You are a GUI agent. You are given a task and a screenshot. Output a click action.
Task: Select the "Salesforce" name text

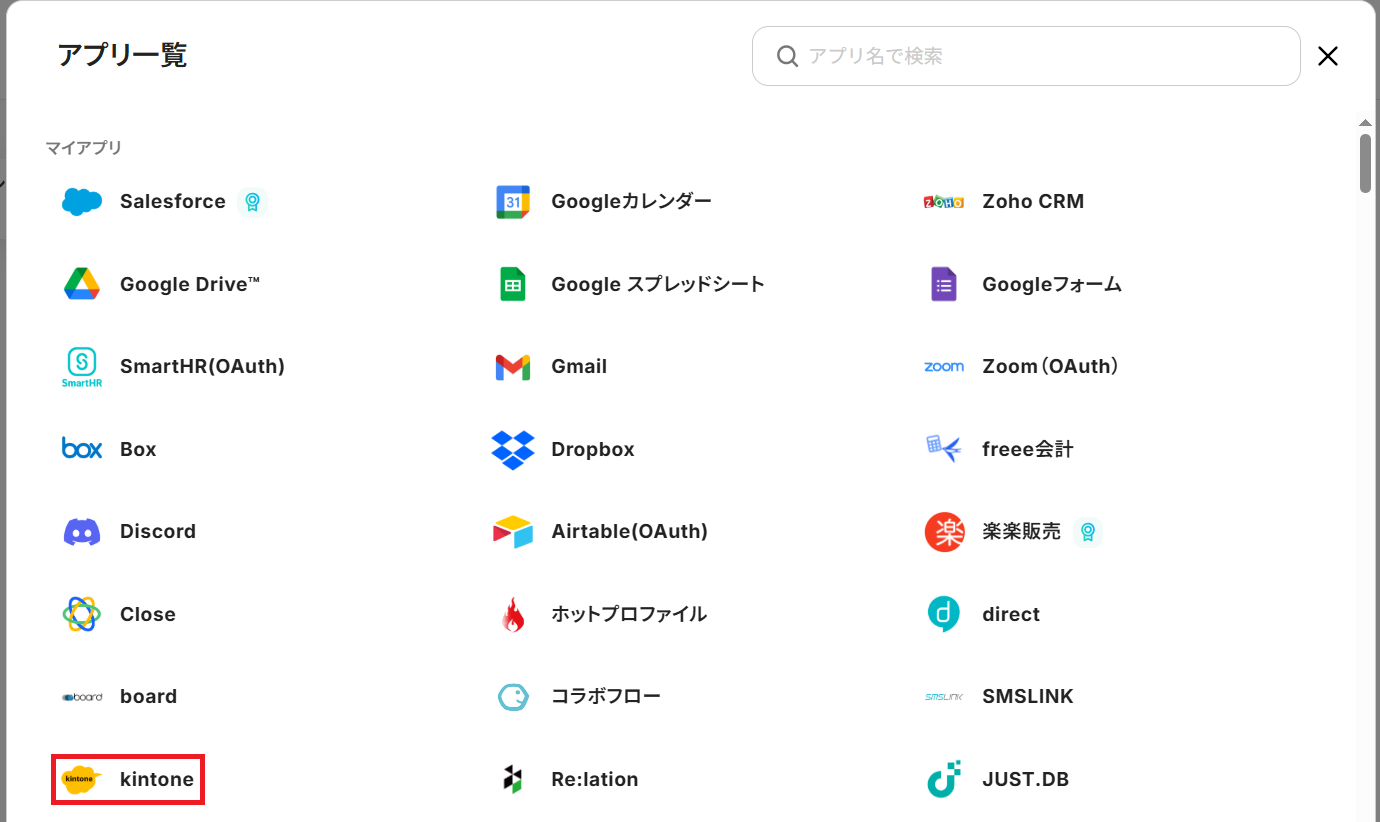pos(173,202)
